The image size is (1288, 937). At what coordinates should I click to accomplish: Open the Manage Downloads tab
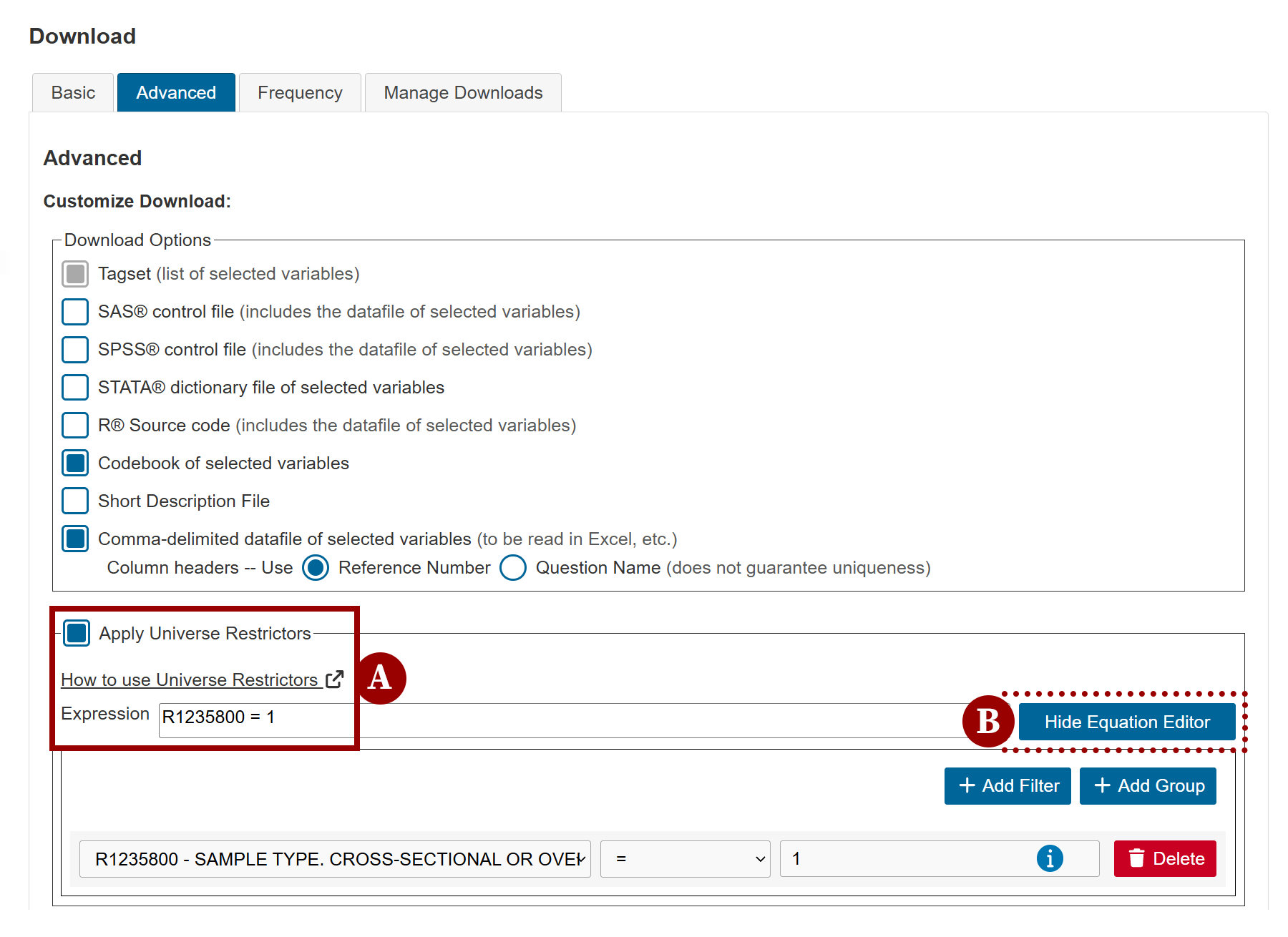coord(463,92)
